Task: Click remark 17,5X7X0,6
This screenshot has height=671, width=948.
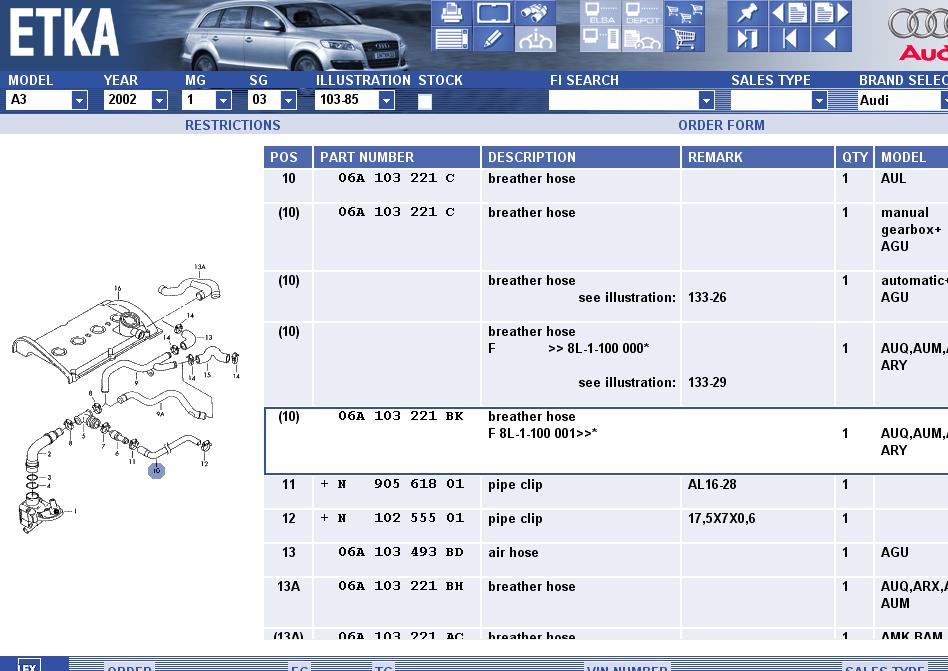Action: click(721, 518)
